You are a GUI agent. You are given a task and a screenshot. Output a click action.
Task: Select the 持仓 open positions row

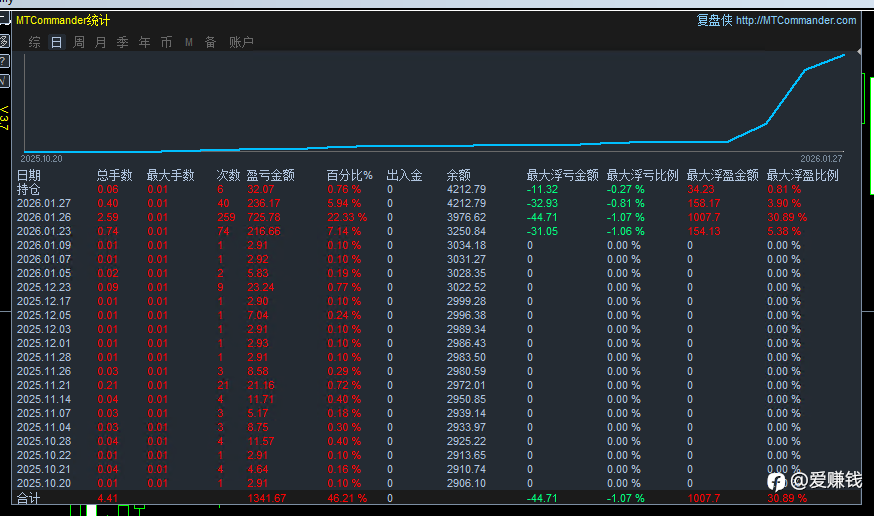point(436,189)
